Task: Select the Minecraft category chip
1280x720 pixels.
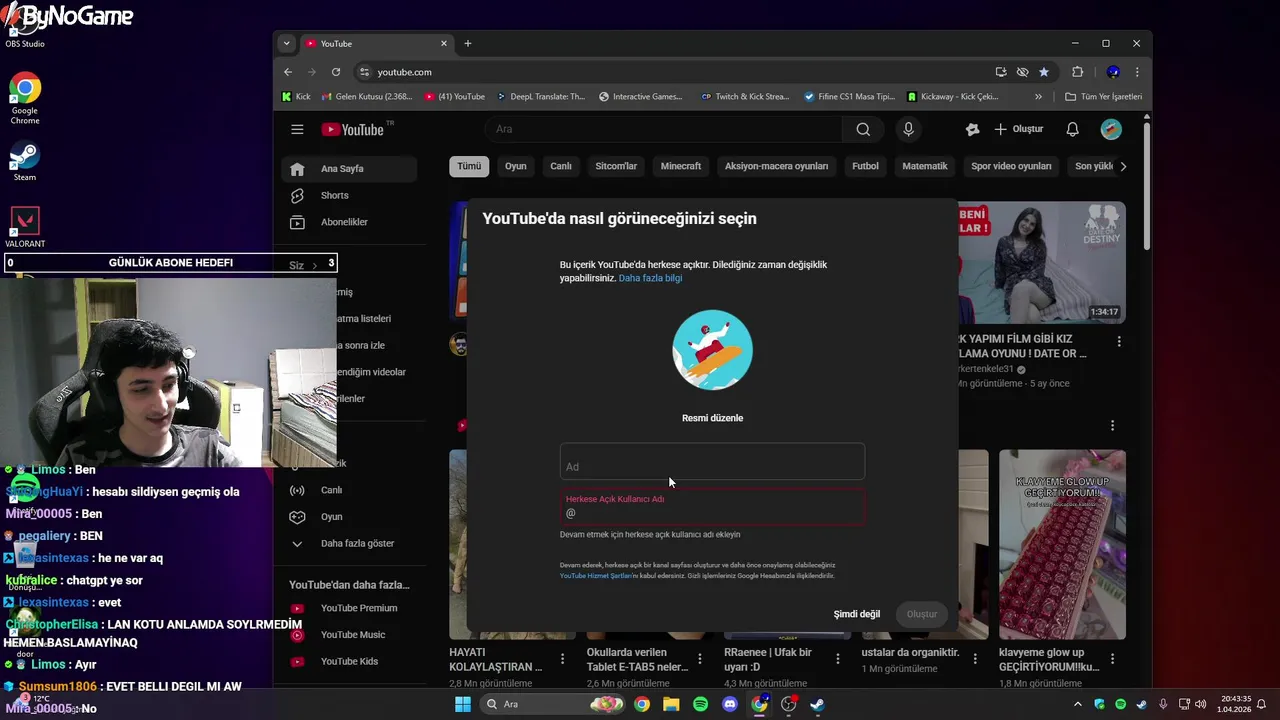Action: pos(681,166)
